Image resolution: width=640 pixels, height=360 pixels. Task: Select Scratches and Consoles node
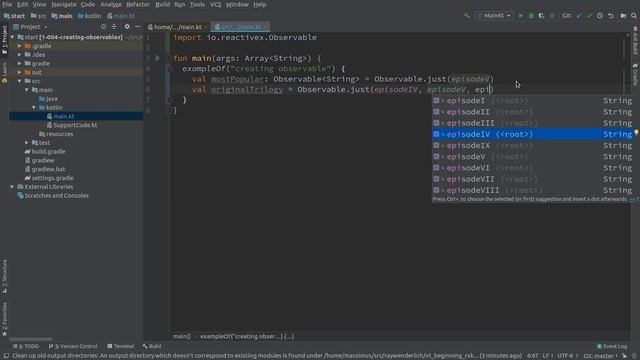pyautogui.click(x=53, y=196)
